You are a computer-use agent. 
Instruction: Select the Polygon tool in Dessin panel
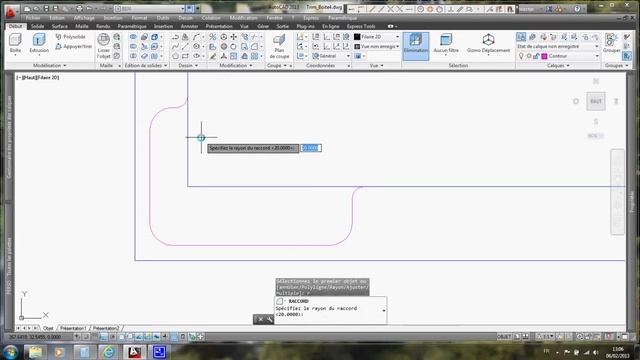point(175,56)
